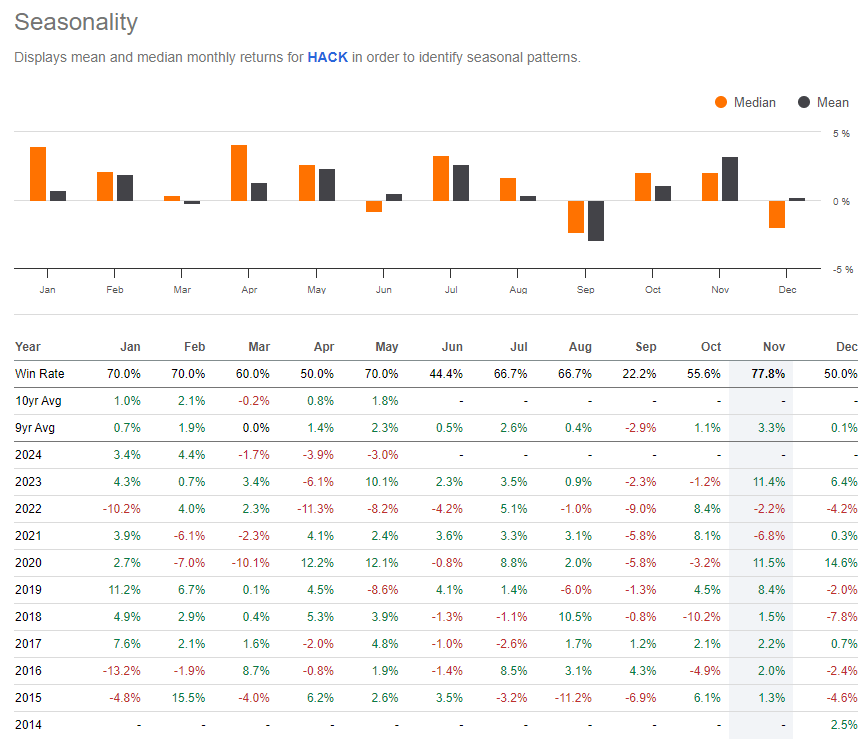Click the 77.8% November win rate cell
Viewport: 868px width, 747px height.
tap(769, 373)
